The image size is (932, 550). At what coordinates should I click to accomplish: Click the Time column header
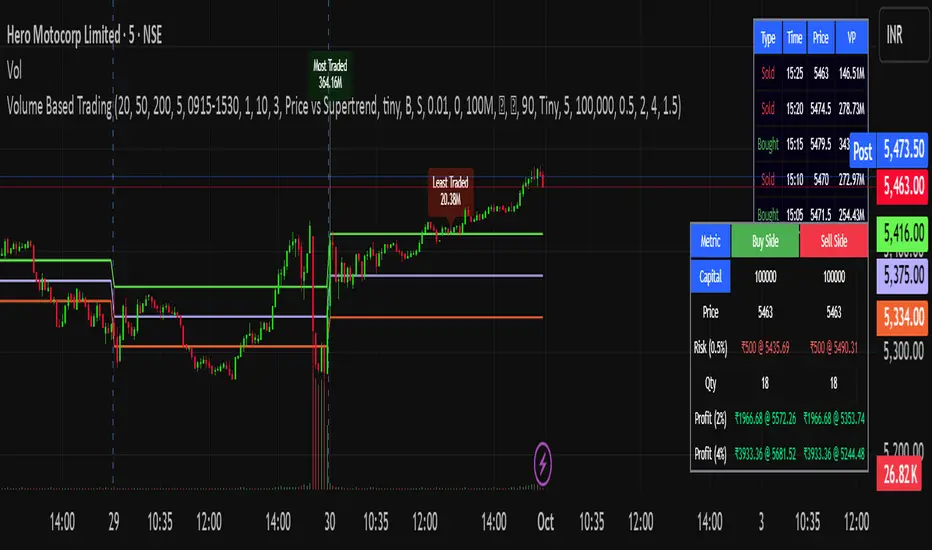point(795,39)
